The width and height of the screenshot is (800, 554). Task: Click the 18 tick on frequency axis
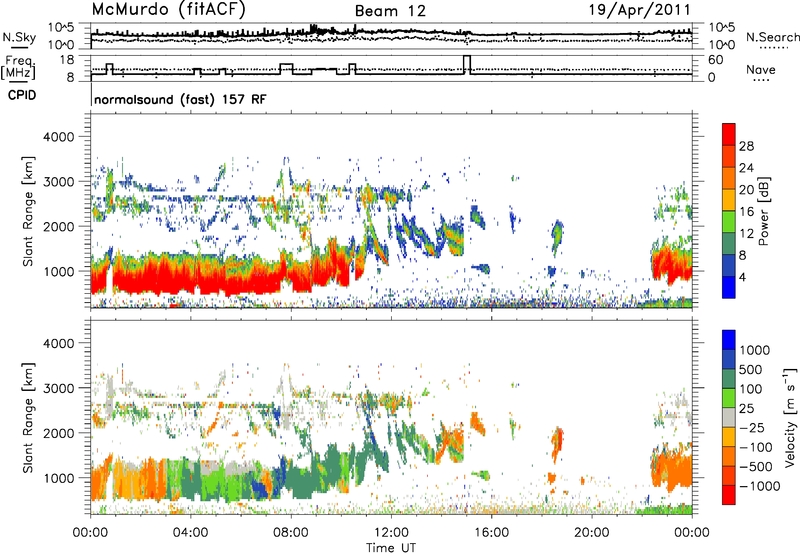[x=67, y=60]
